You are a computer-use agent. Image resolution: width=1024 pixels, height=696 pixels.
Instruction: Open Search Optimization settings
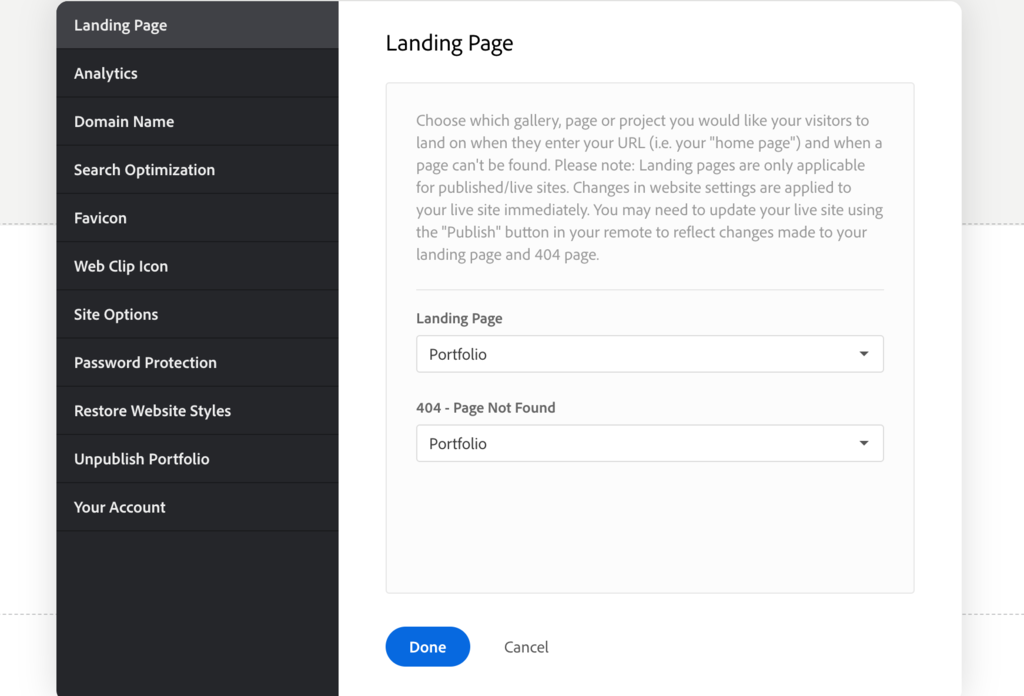(197, 170)
